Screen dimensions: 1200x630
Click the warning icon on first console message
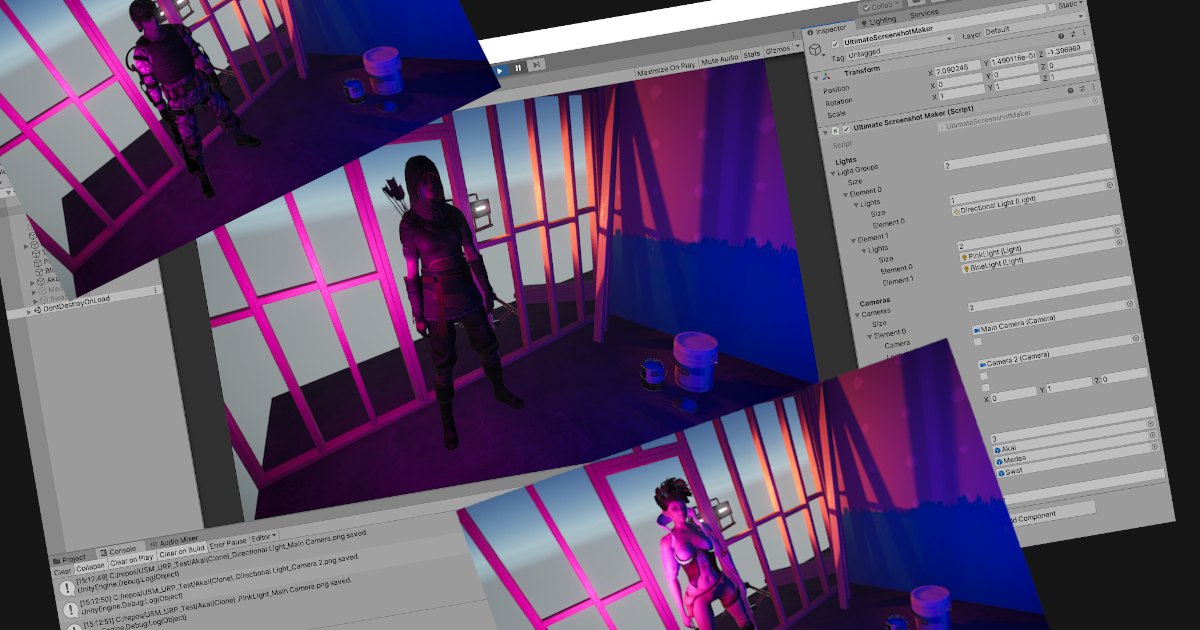[x=66, y=586]
